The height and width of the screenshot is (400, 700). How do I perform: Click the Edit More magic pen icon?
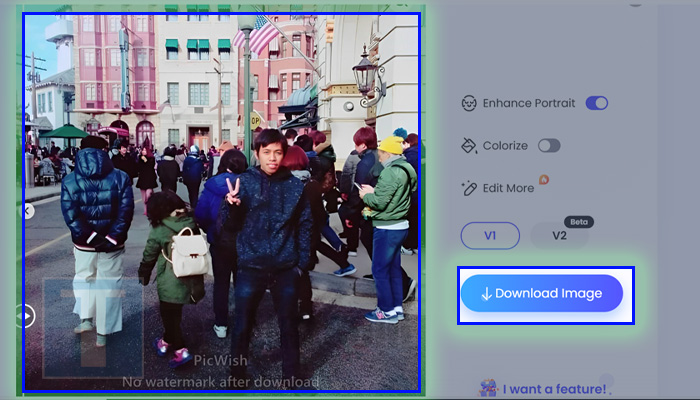(x=469, y=188)
